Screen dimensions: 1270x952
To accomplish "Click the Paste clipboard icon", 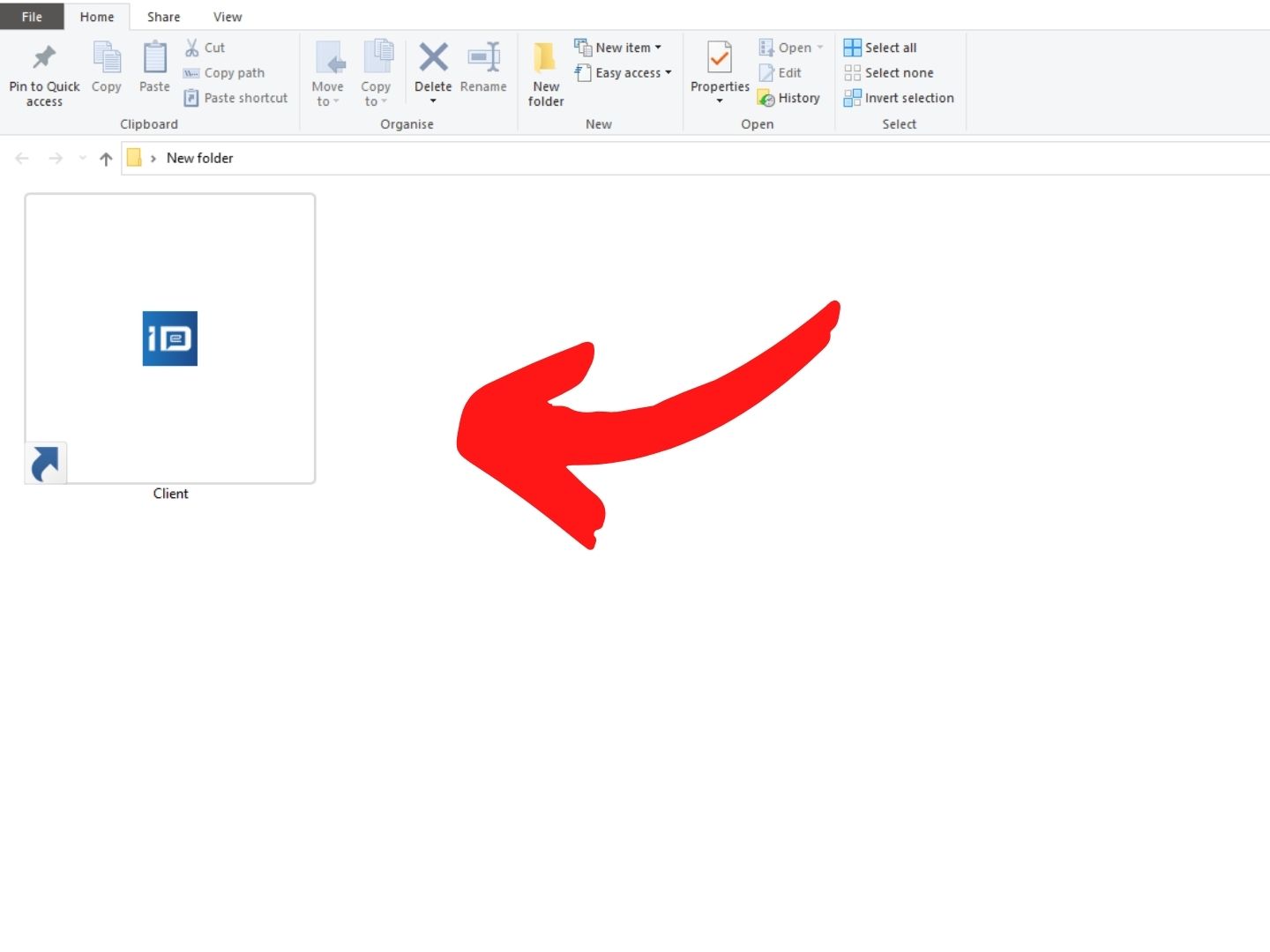I will point(154,58).
